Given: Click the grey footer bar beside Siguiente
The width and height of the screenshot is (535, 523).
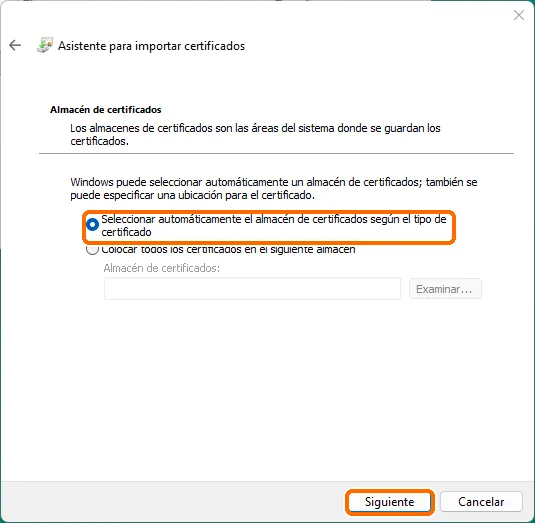Looking at the screenshot, I should [x=171, y=502].
